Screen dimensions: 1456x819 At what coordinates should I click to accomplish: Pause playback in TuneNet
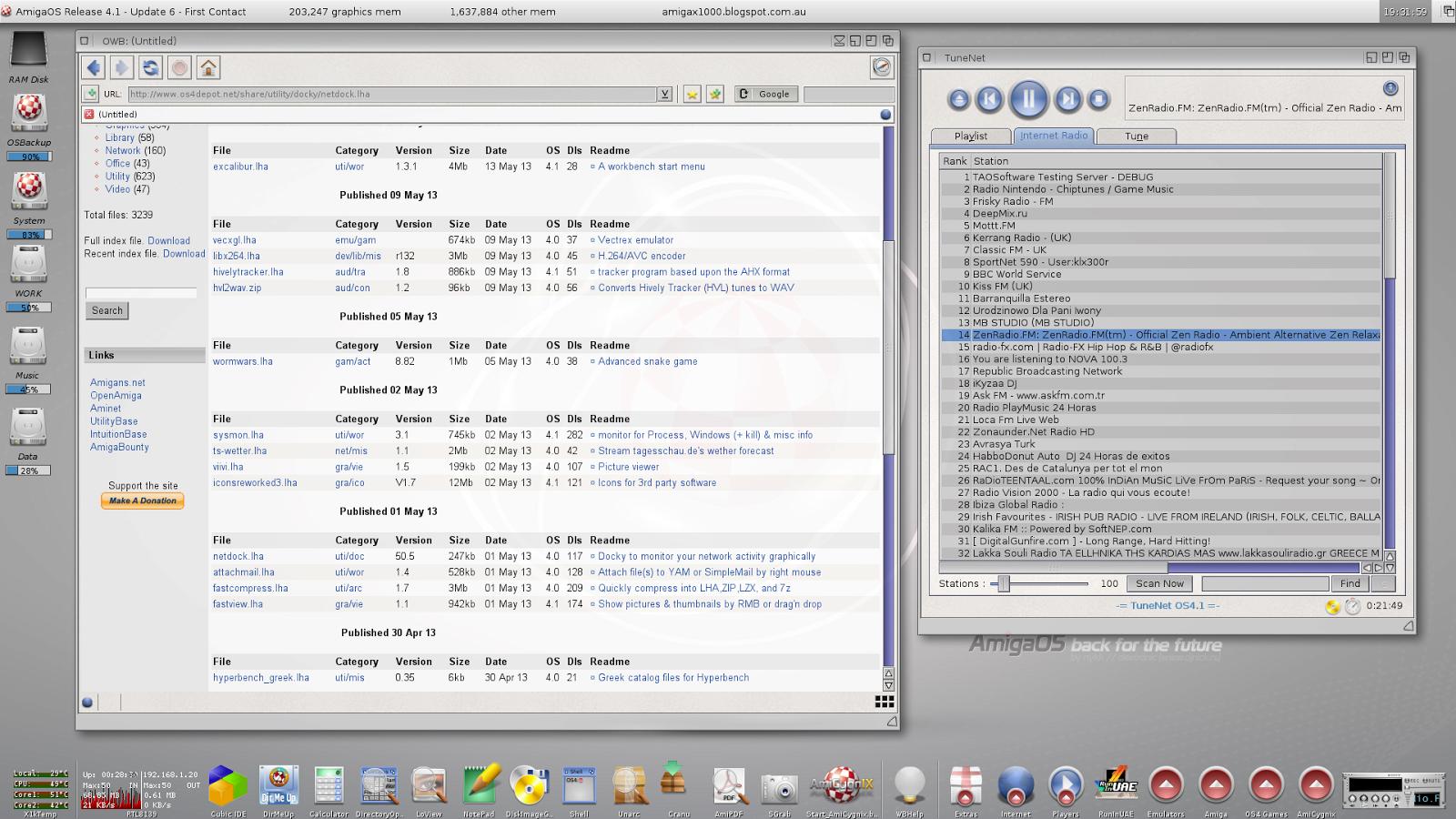(x=1028, y=98)
